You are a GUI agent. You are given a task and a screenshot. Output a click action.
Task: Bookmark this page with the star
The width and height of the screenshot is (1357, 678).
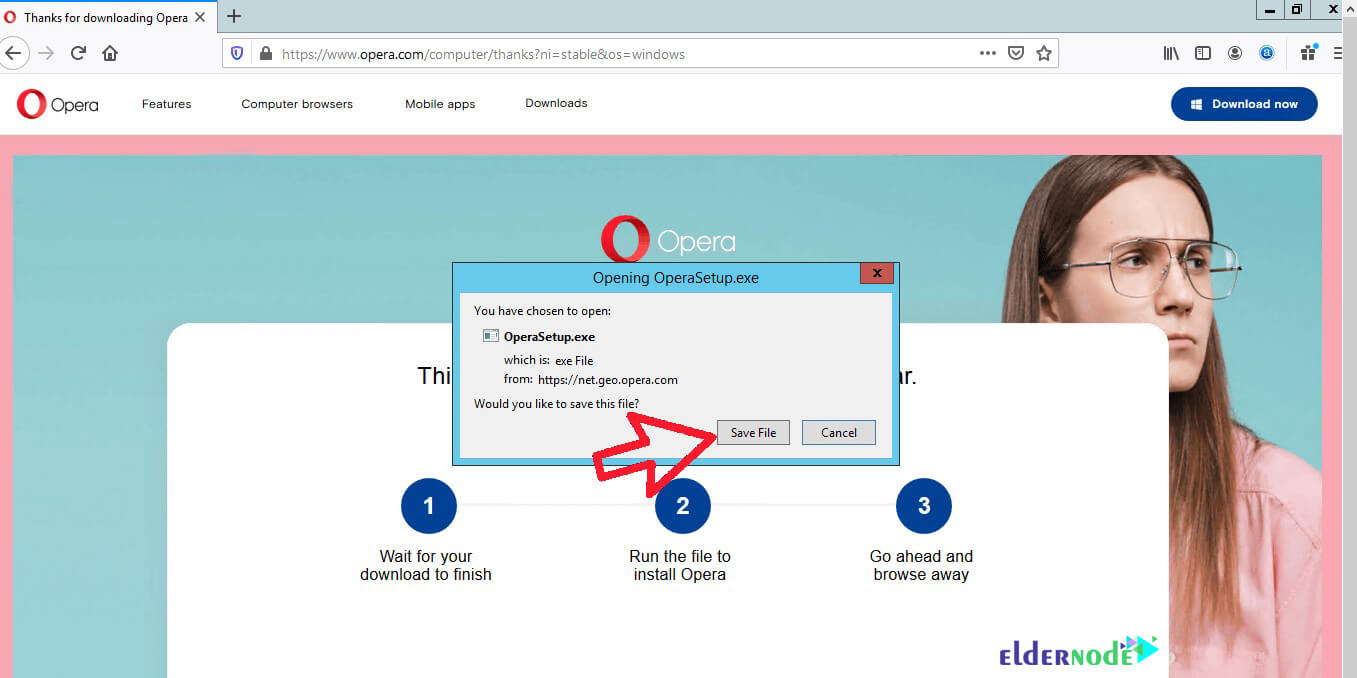click(x=1045, y=53)
